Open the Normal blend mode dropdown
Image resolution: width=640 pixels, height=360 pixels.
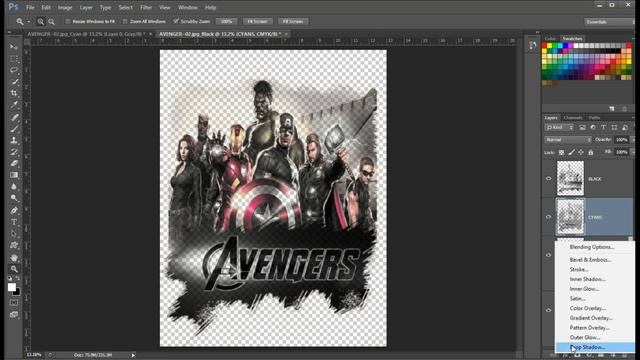pos(568,140)
